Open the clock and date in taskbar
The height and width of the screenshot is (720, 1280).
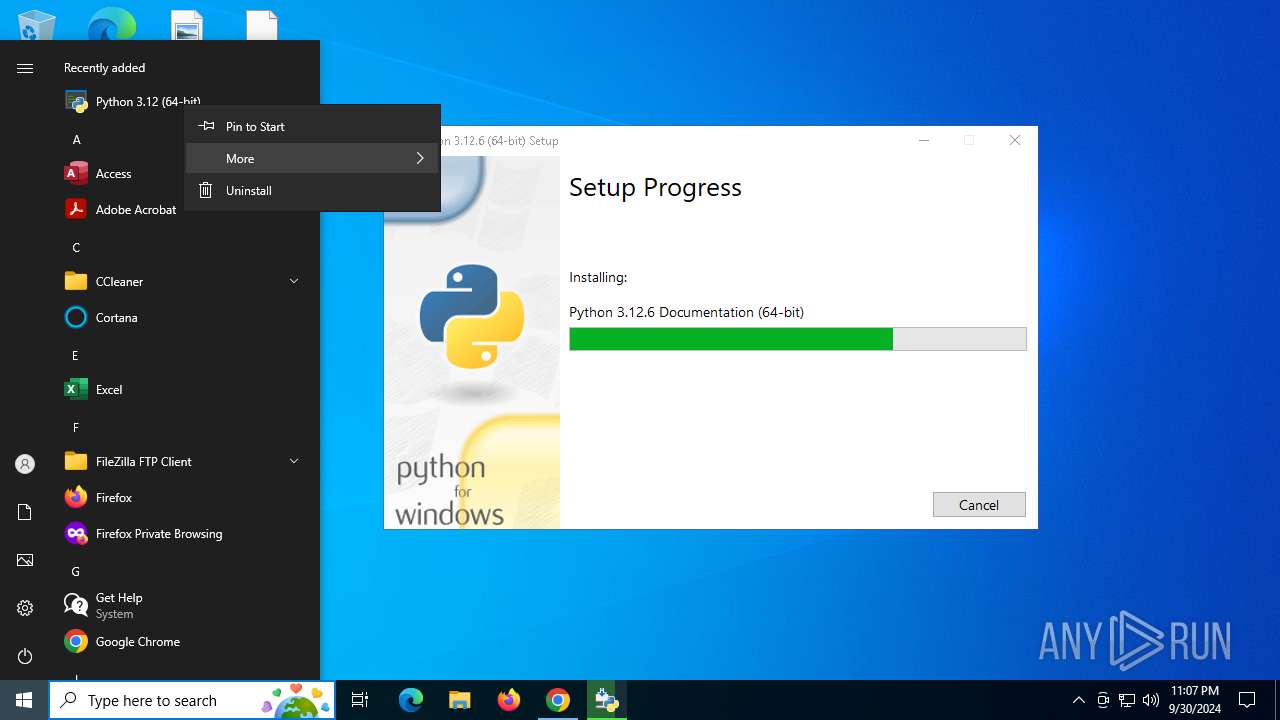pyautogui.click(x=1194, y=700)
